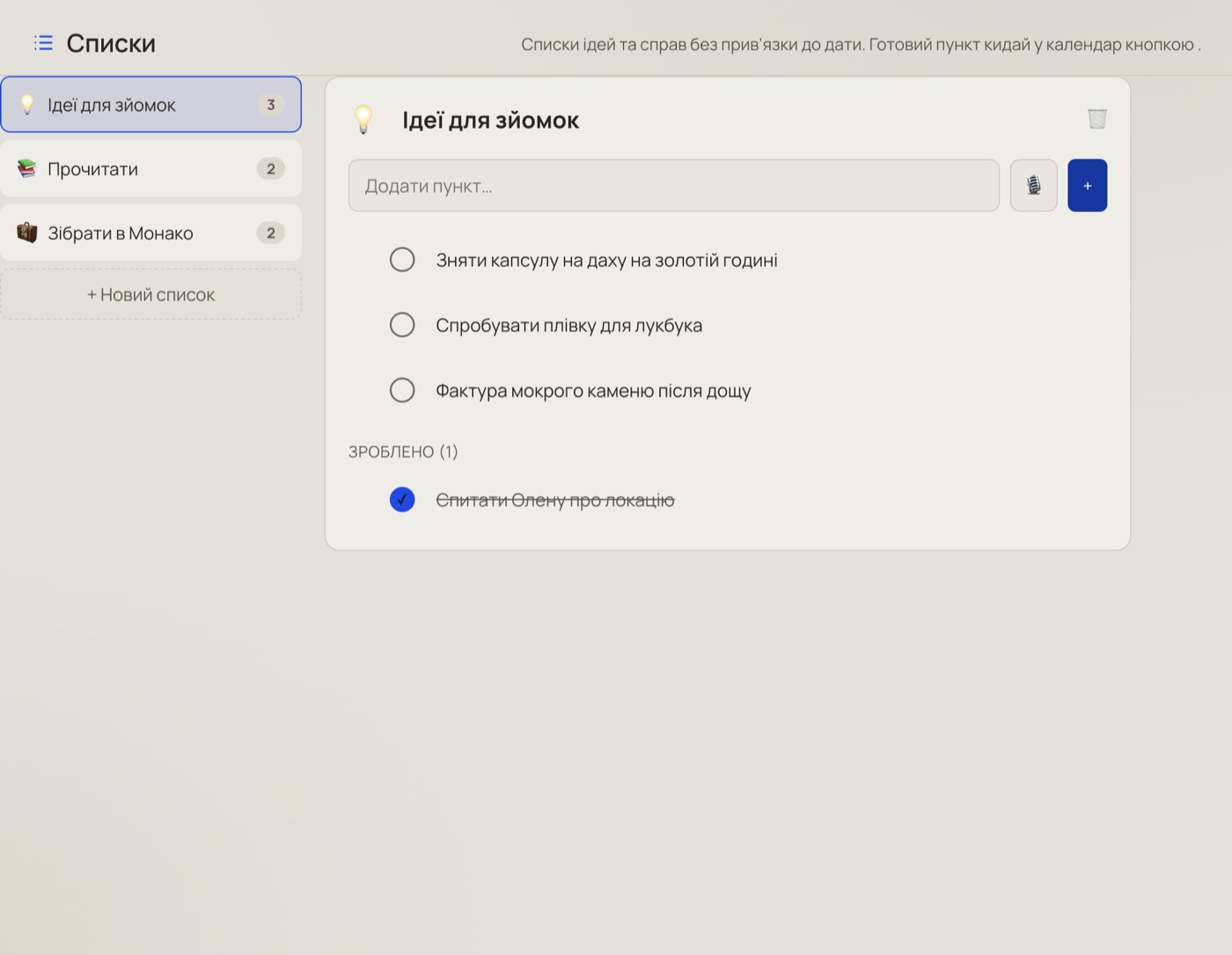This screenshot has height=955, width=1232.
Task: Focus the 'Додати пункт...' input field
Action: [x=674, y=185]
